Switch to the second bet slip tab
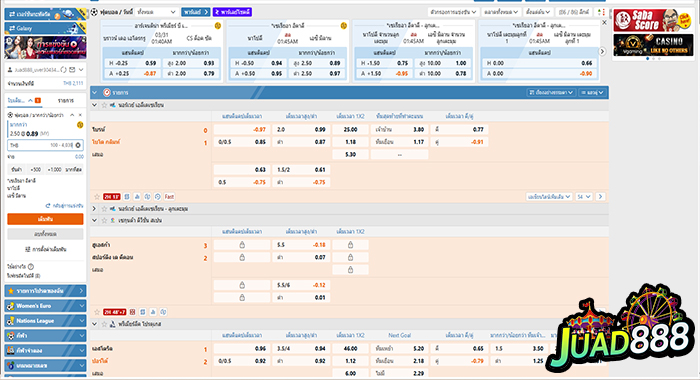700x380 pixels. click(x=66, y=100)
